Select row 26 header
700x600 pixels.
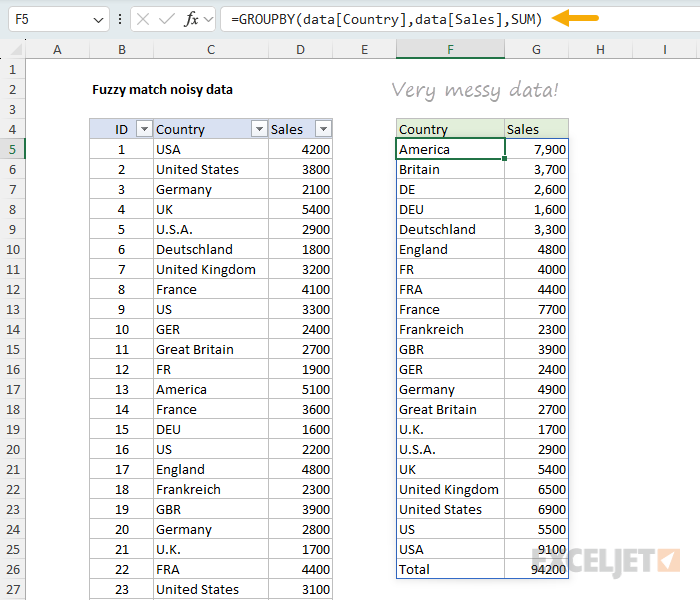point(12,570)
